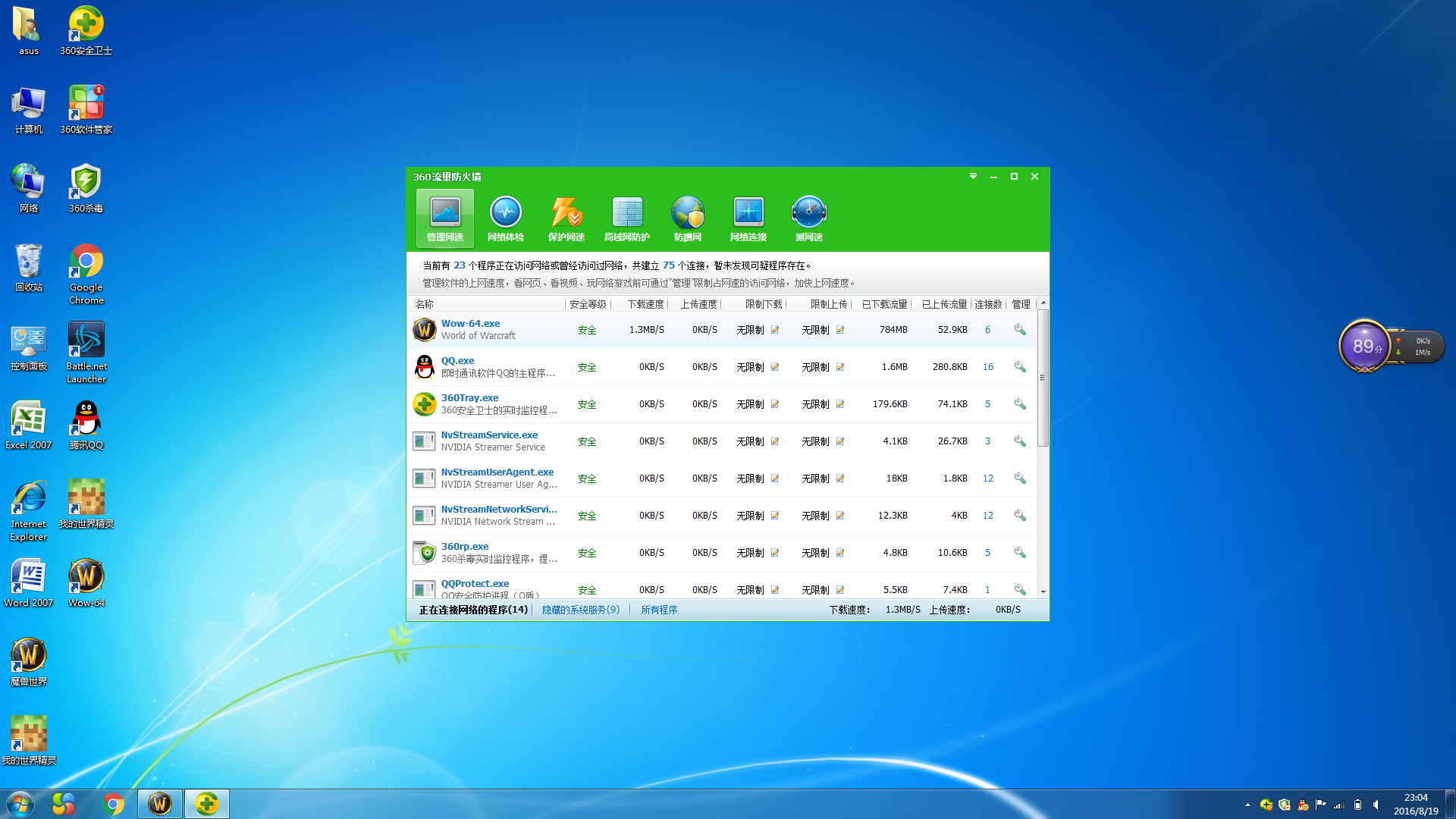This screenshot has height=819, width=1456.
Task: Open the 防蹭网 tab
Action: click(688, 218)
